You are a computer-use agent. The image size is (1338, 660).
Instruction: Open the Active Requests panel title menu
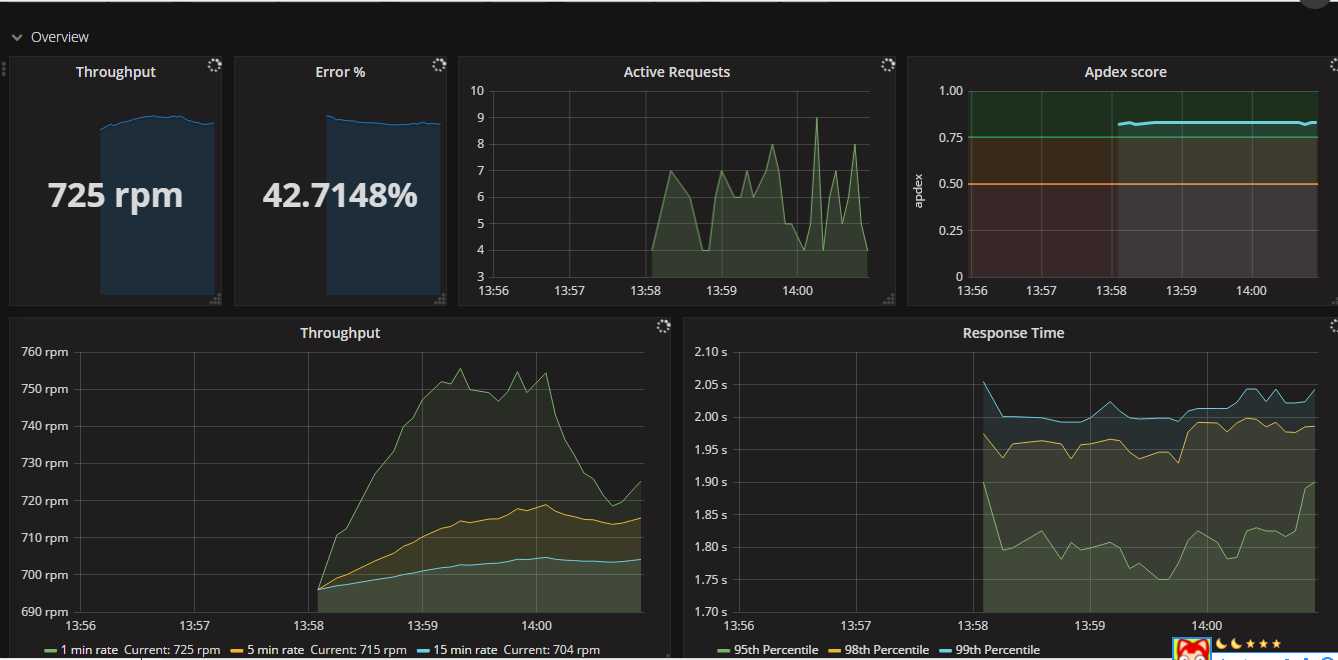677,72
